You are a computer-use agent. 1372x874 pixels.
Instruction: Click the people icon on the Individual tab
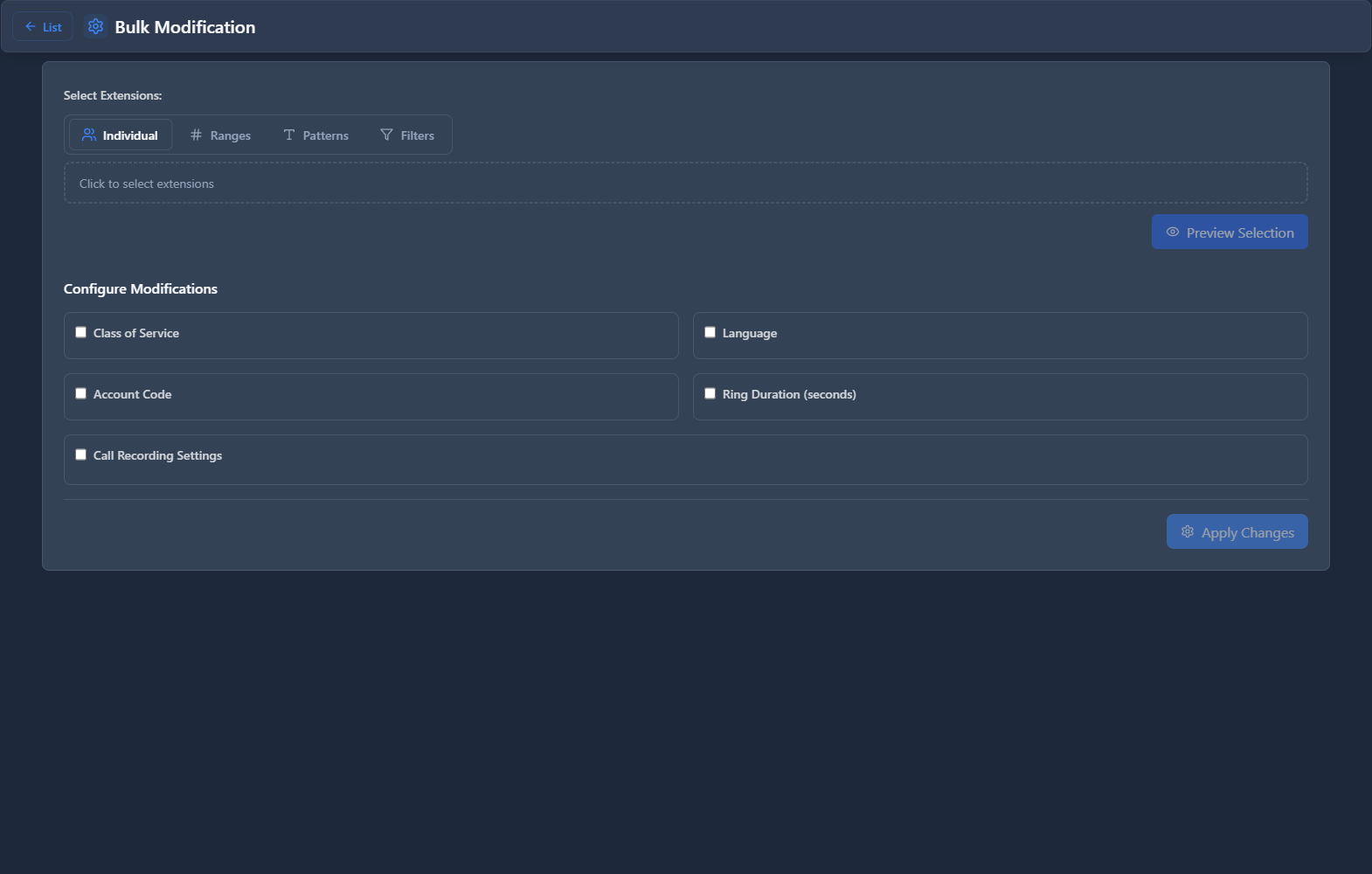[x=89, y=135]
